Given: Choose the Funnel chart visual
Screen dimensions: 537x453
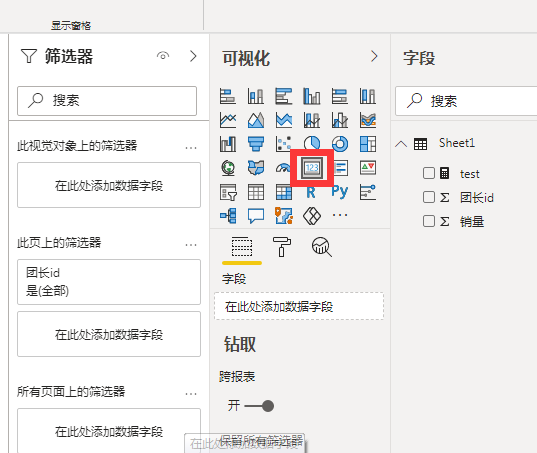Looking at the screenshot, I should click(x=256, y=144).
